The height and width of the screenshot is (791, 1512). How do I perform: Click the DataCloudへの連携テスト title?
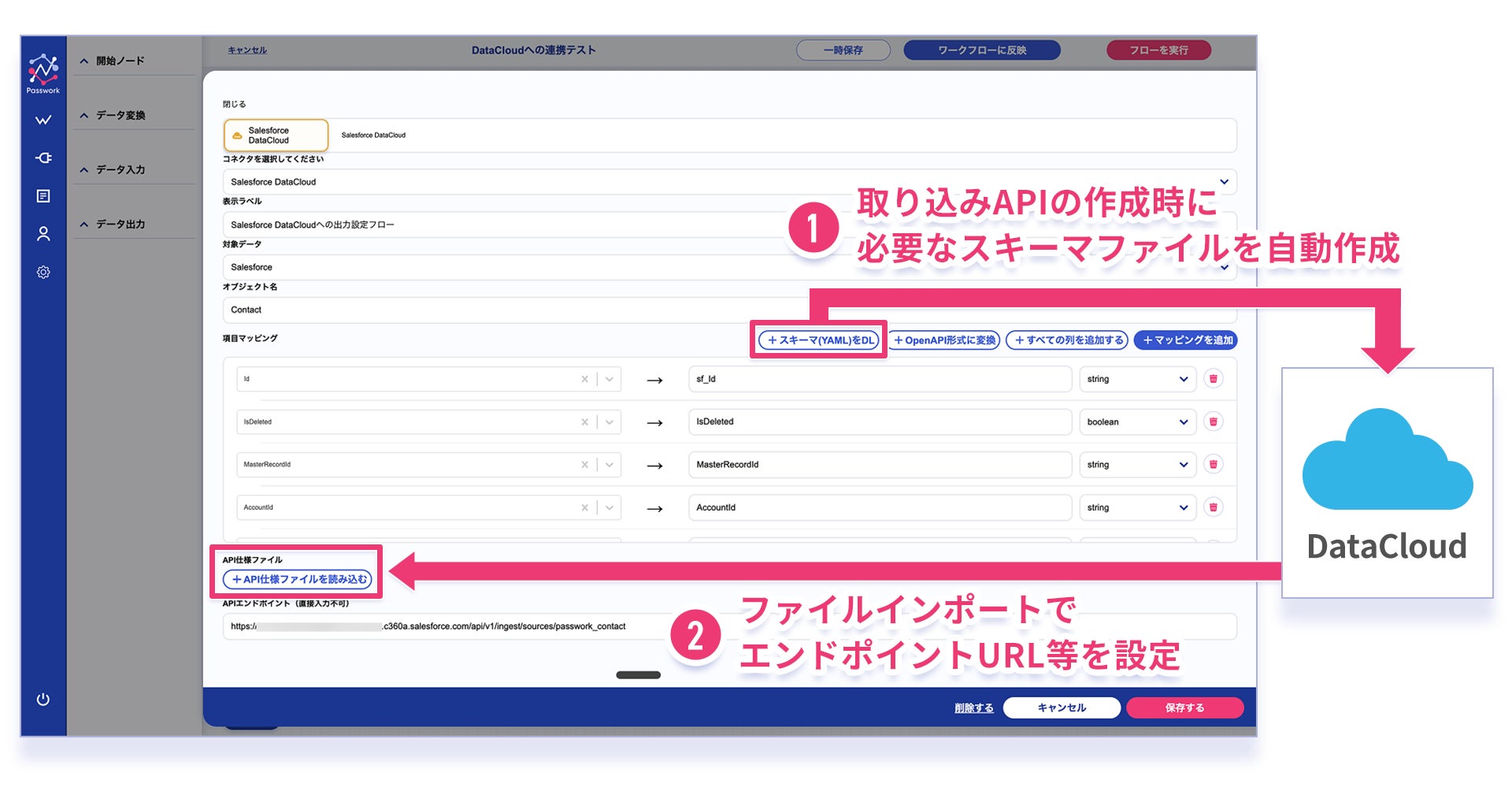tap(534, 50)
